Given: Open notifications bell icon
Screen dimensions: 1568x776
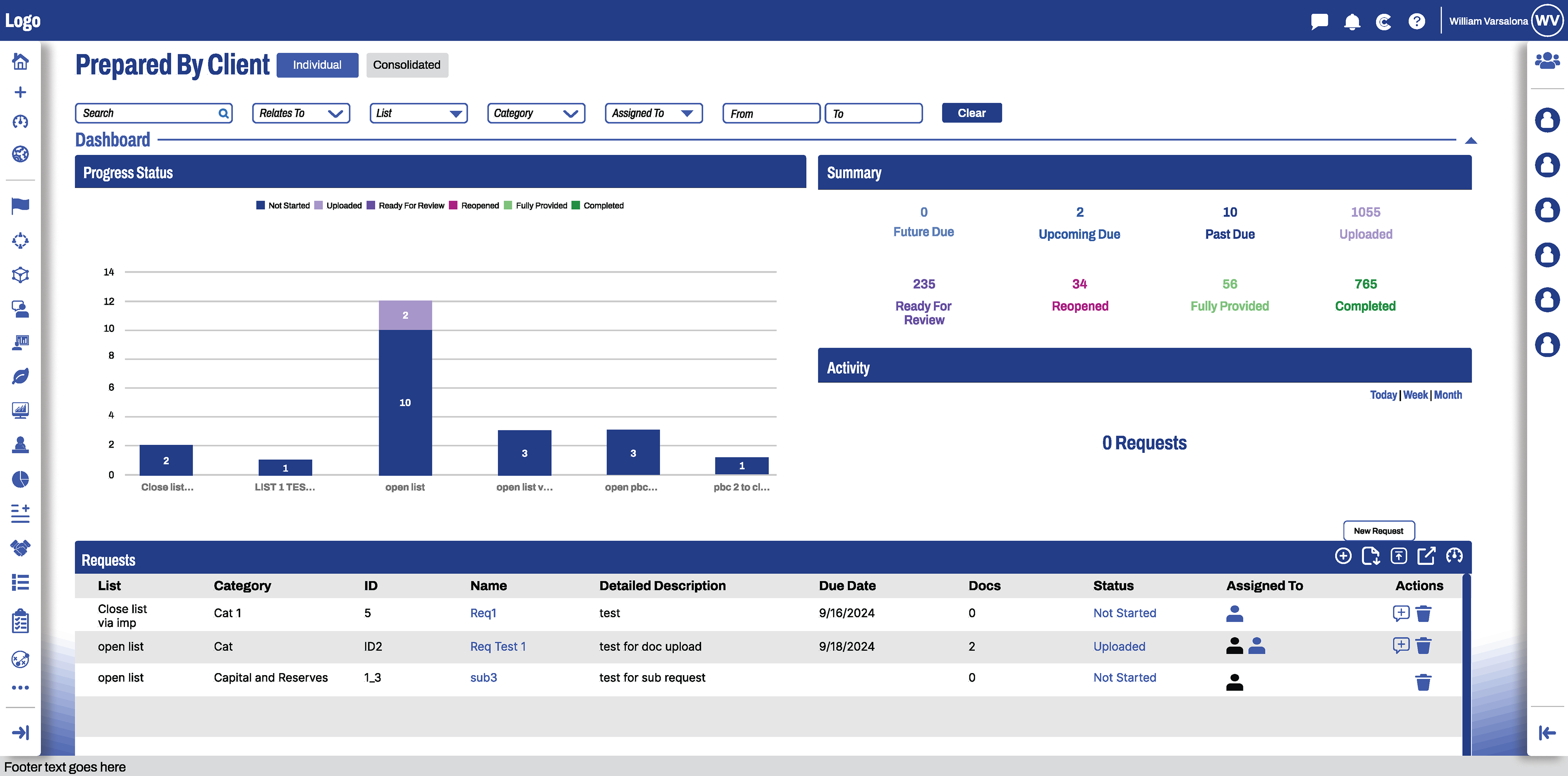Looking at the screenshot, I should click(x=1352, y=21).
